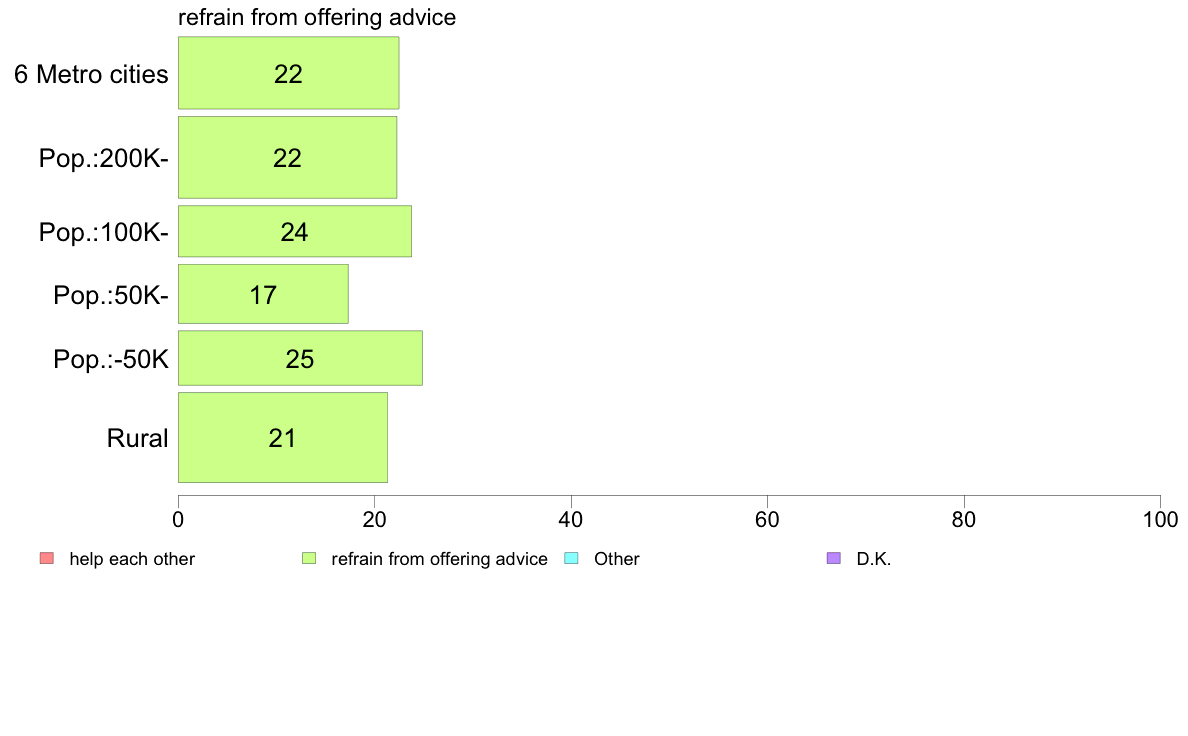Click the Pop.:50K- bar showing 17
This screenshot has height=736, width=1188.
click(x=263, y=294)
